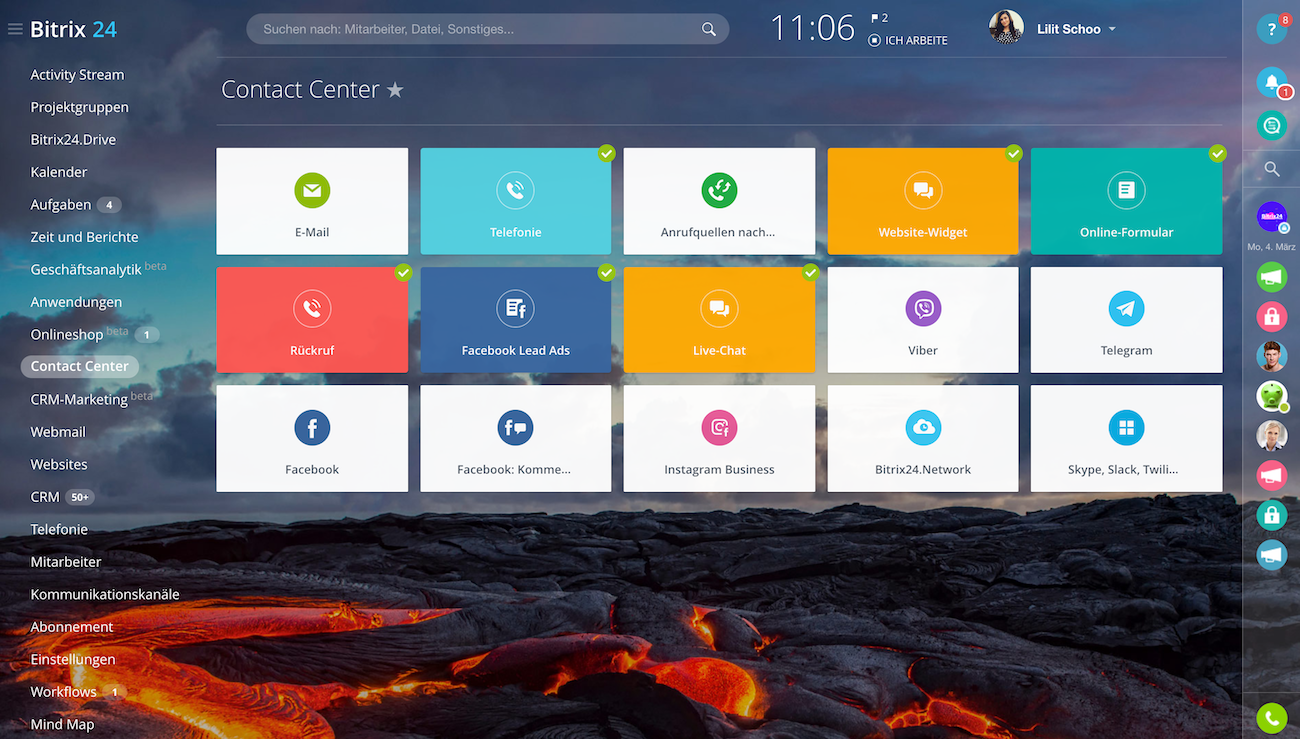The width and height of the screenshot is (1300, 739).
Task: Open Workflows in left menu
Action: click(63, 692)
